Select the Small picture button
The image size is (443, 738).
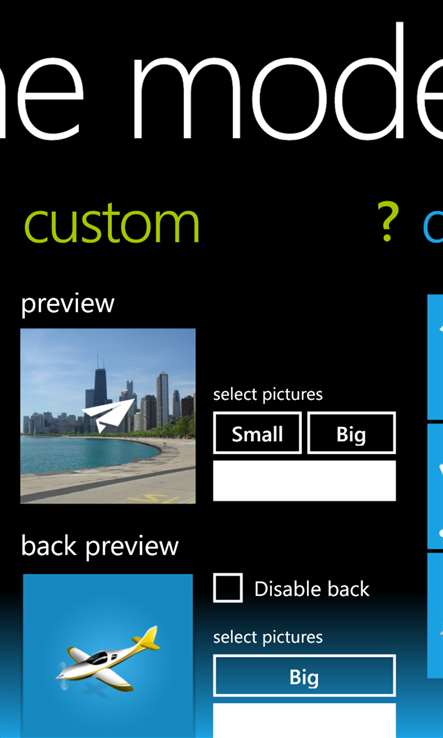pyautogui.click(x=257, y=433)
